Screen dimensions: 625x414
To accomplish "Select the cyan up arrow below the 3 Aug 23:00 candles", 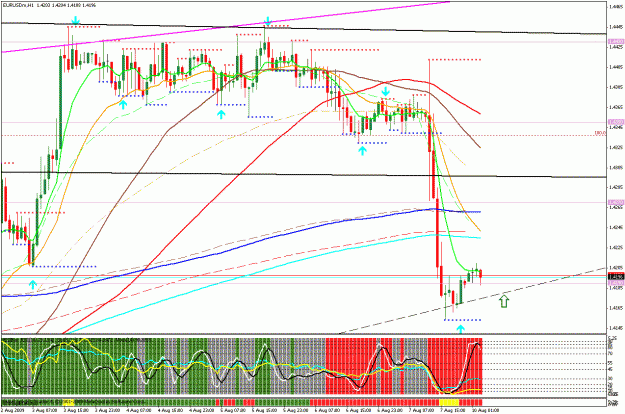I will click(x=123, y=104).
